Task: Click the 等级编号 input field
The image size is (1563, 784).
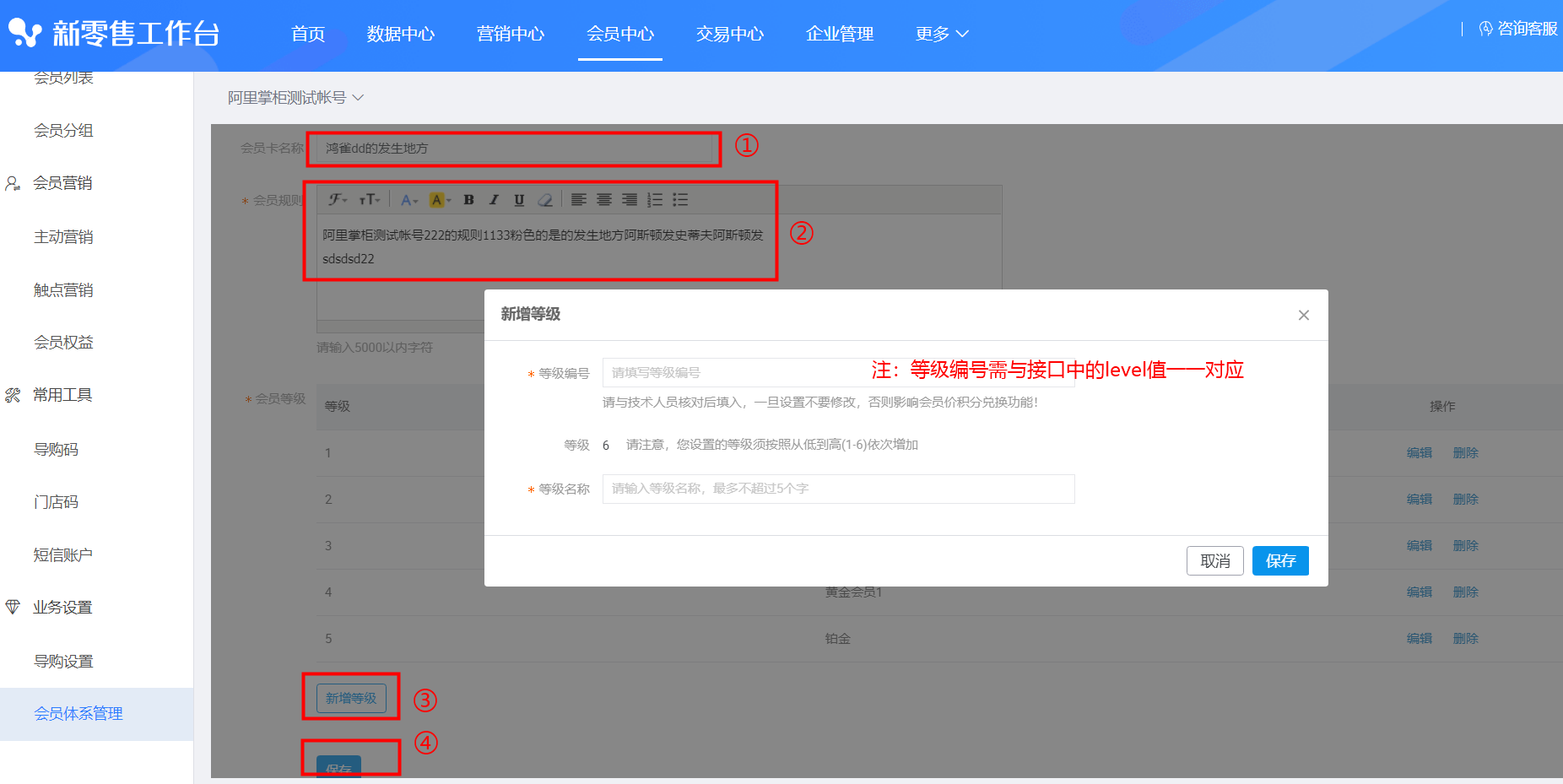Action: (x=838, y=372)
